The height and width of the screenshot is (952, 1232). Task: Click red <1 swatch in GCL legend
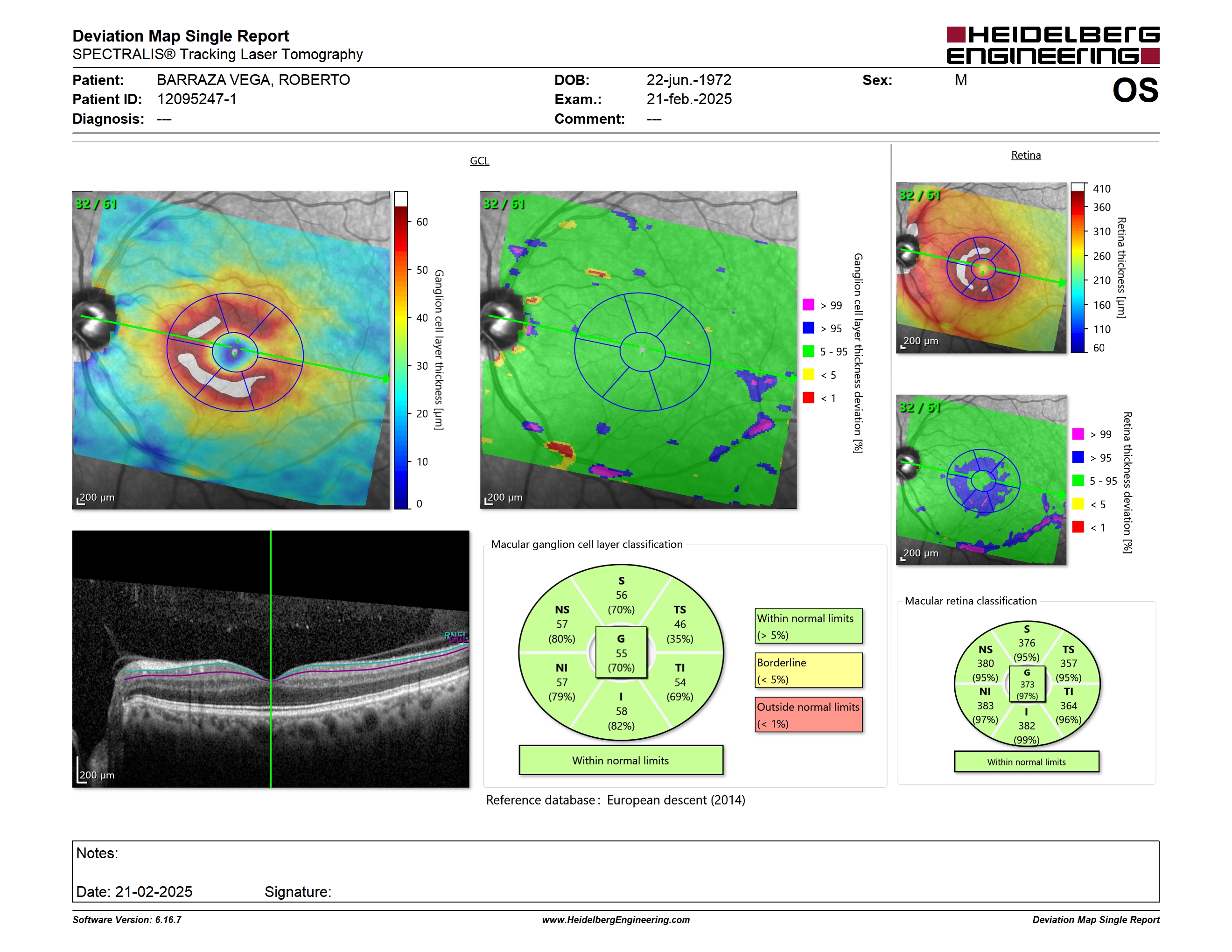(808, 398)
